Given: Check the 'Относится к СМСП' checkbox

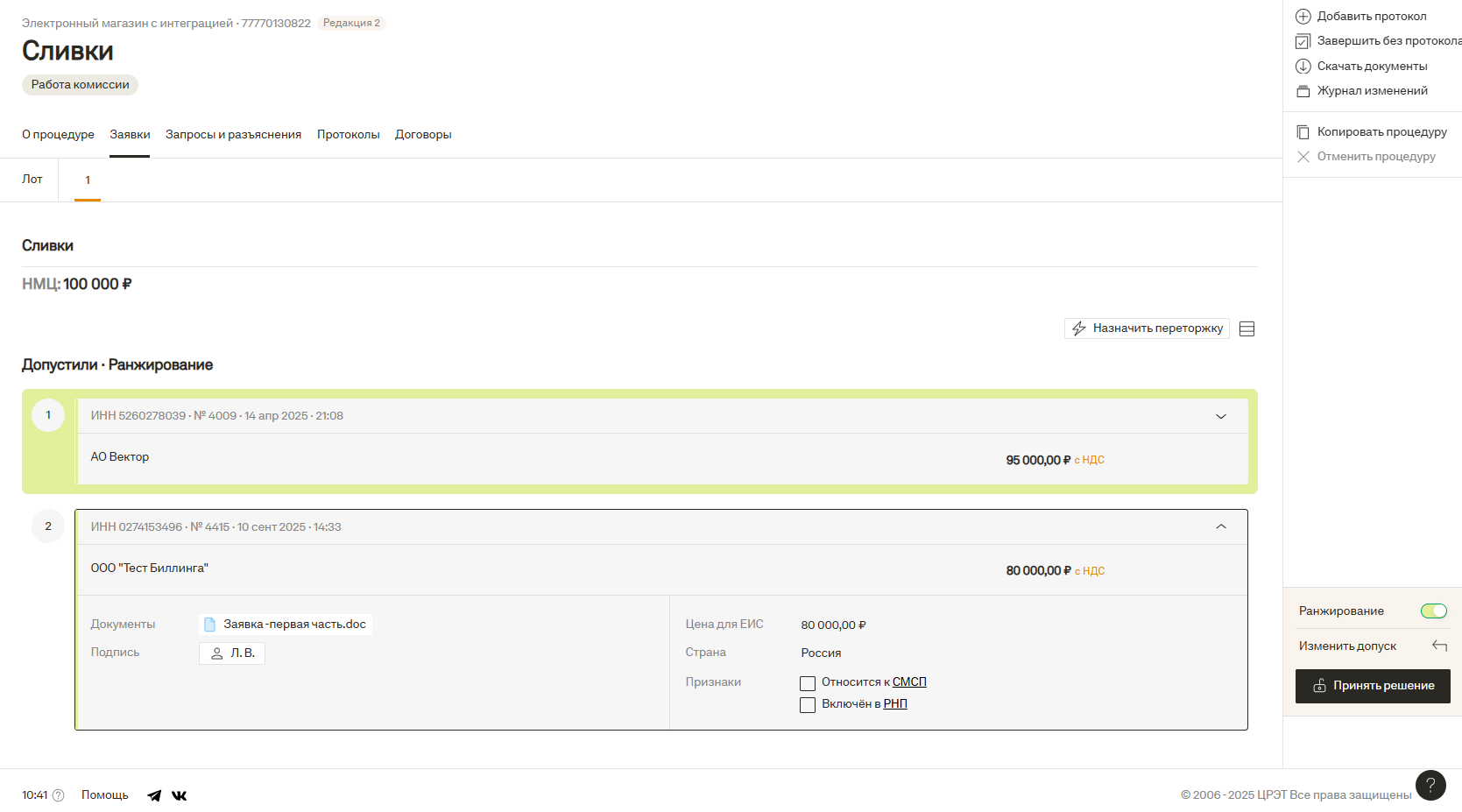Looking at the screenshot, I should coord(808,683).
